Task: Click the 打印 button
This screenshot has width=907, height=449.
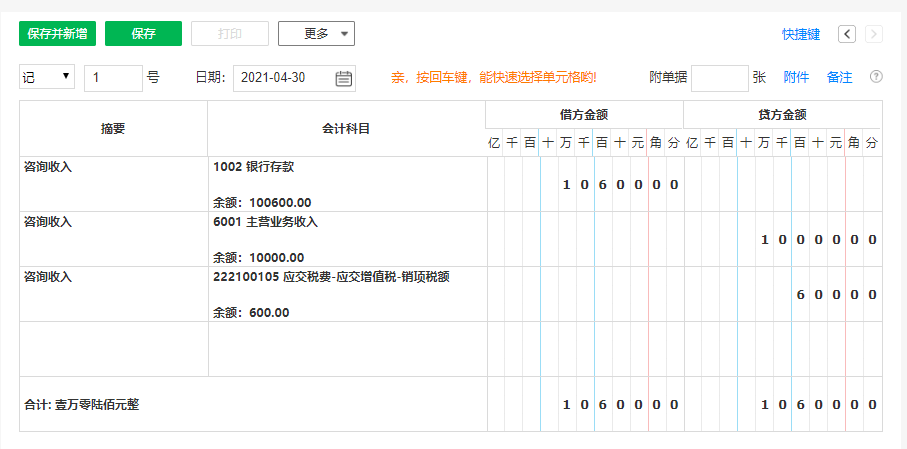Action: coord(230,34)
